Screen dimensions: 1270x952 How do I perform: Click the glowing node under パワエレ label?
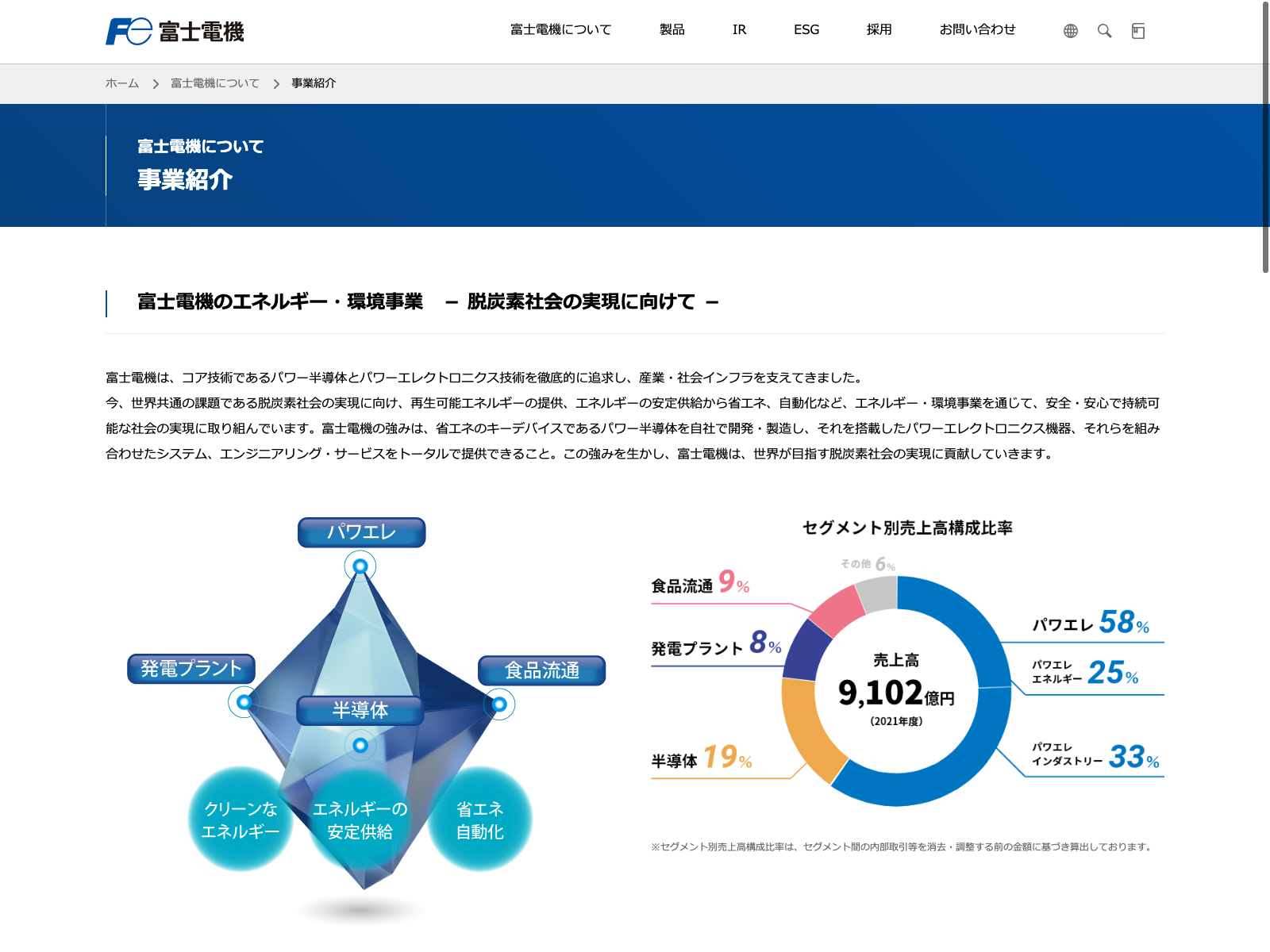[360, 566]
